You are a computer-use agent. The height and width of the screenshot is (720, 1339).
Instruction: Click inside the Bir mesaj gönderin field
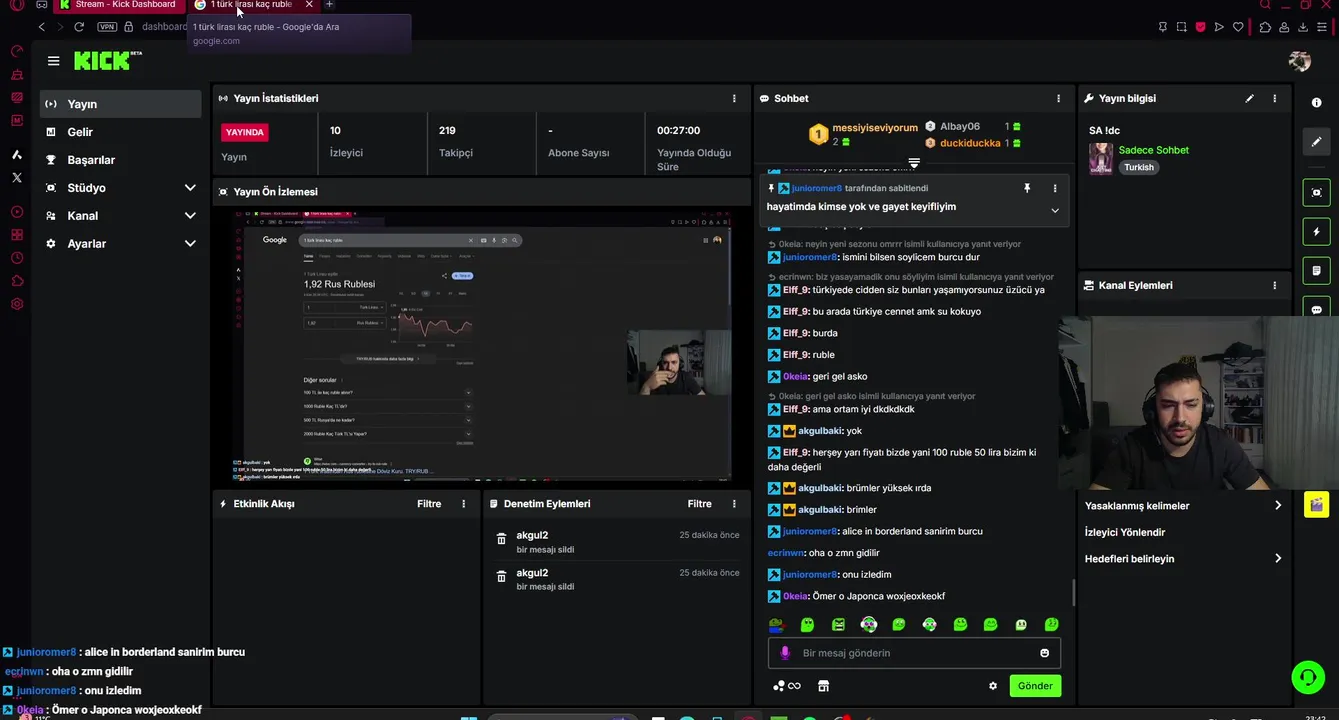click(914, 653)
